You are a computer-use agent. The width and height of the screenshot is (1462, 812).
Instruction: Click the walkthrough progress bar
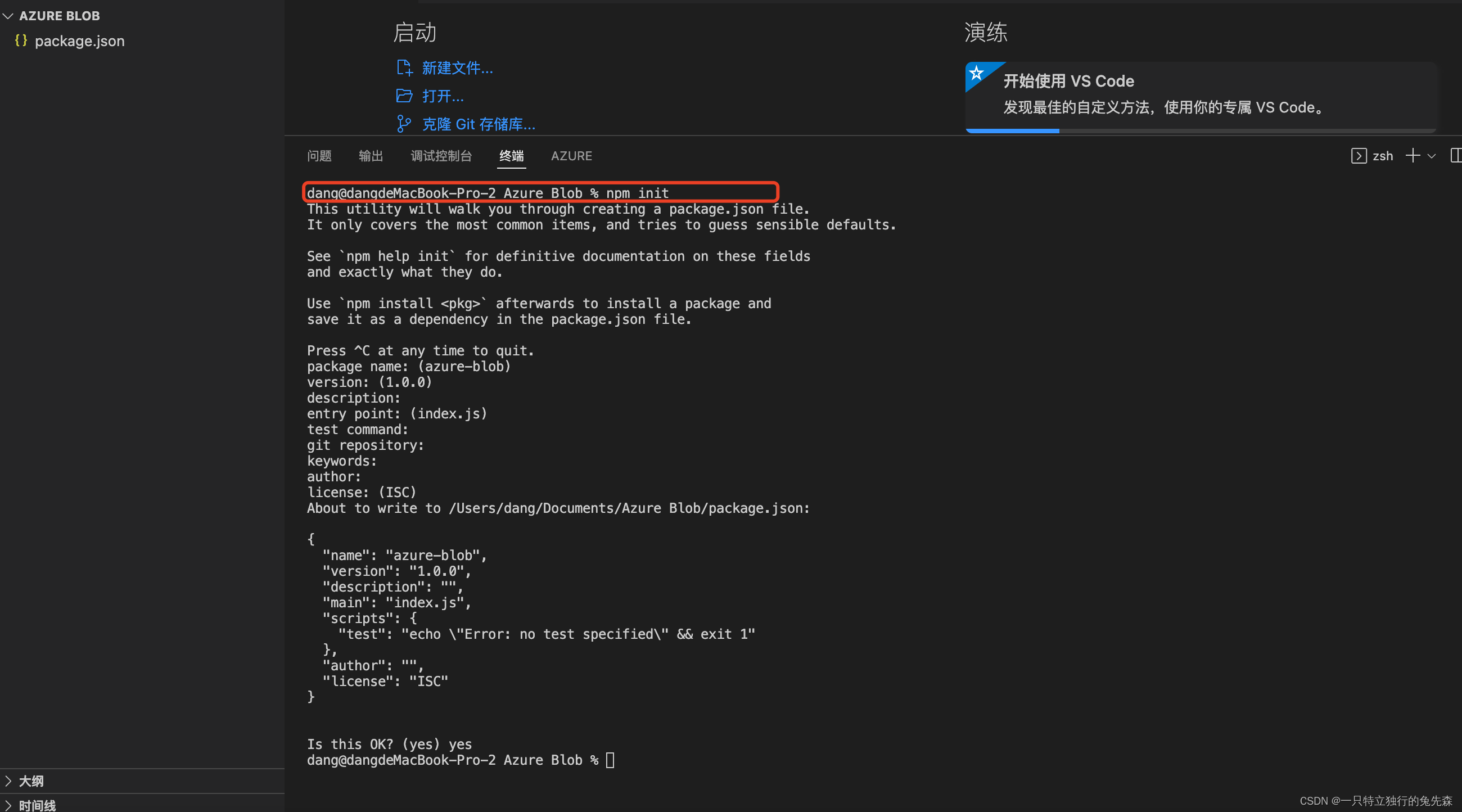1012,130
